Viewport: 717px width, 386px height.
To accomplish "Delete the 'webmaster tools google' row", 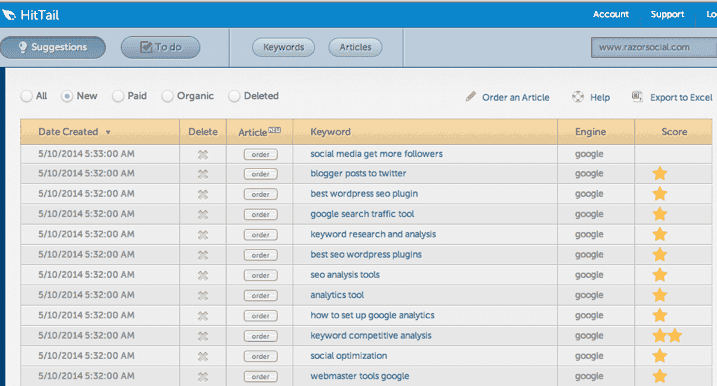I will click(x=203, y=377).
